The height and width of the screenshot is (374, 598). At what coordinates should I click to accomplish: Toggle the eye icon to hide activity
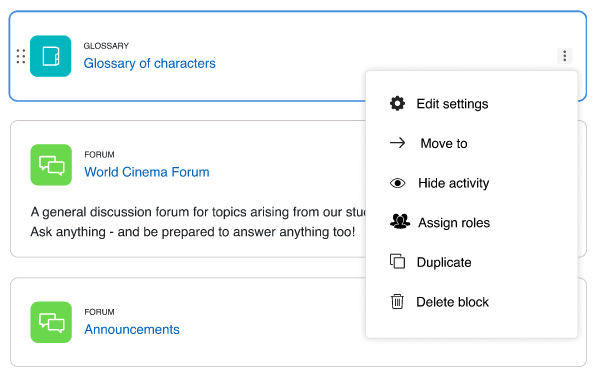pyautogui.click(x=397, y=183)
